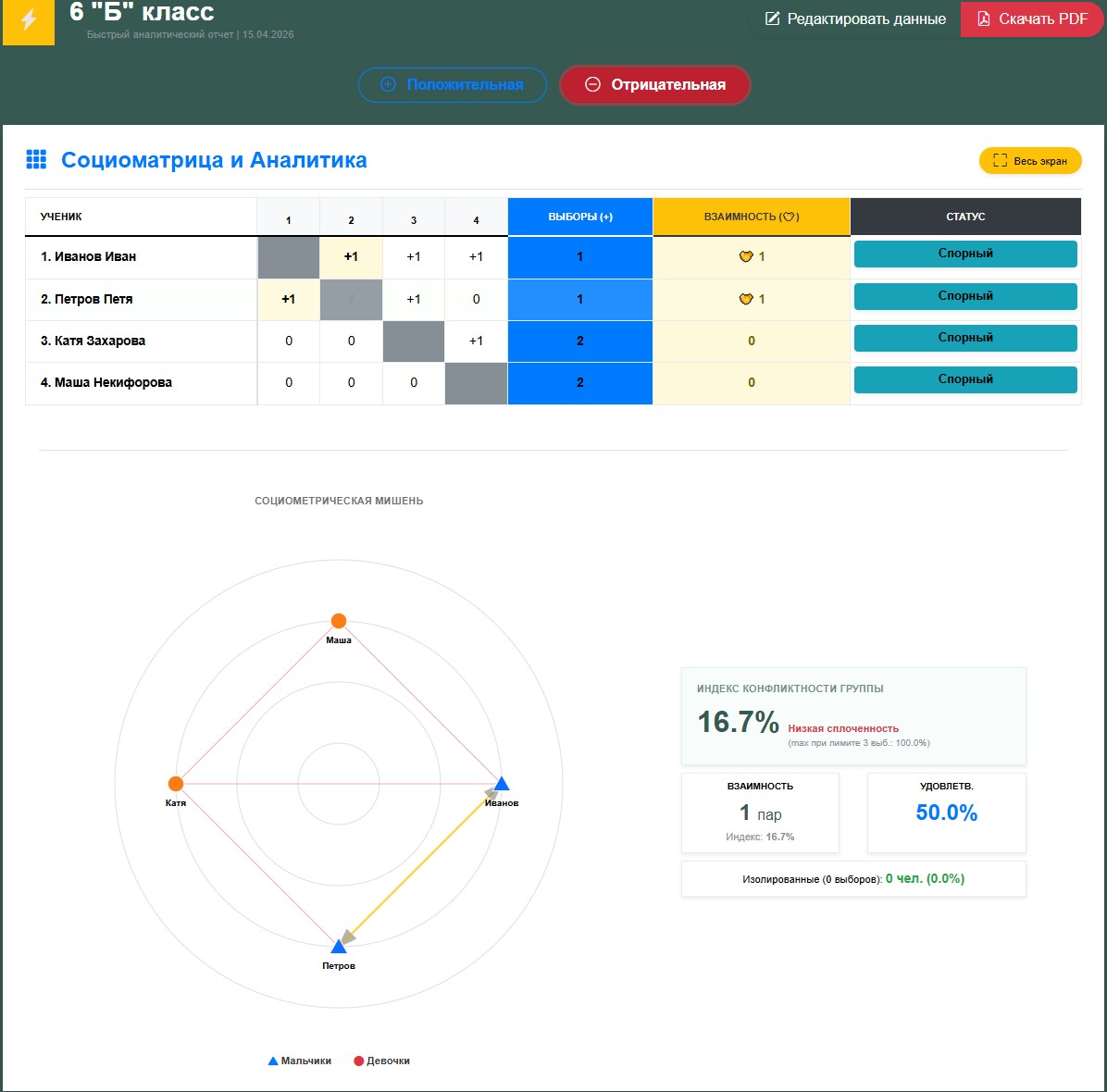Expand the matrix with Весь экран
The image size is (1107, 1092).
pos(1029,161)
